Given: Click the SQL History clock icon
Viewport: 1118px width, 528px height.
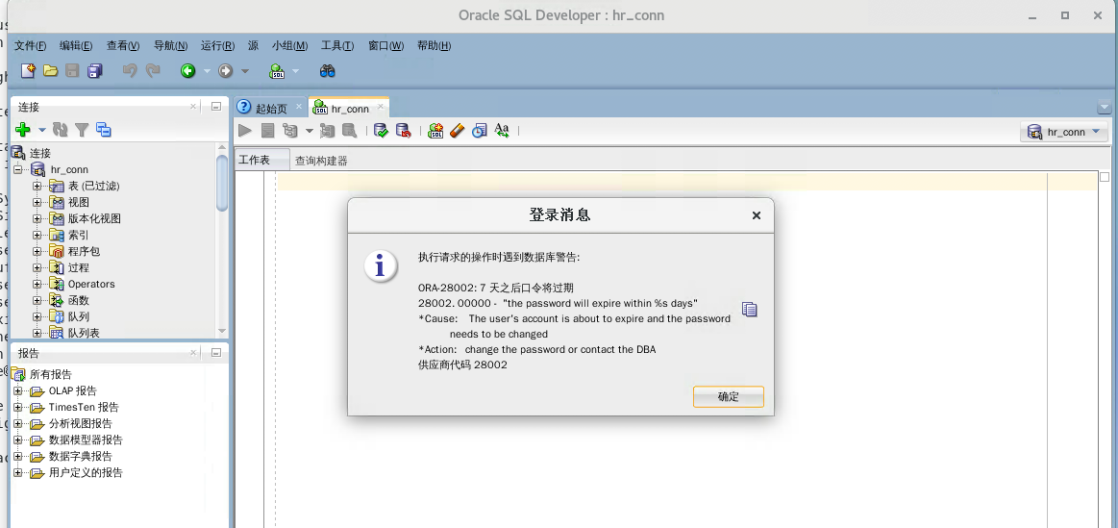Looking at the screenshot, I should point(480,130).
